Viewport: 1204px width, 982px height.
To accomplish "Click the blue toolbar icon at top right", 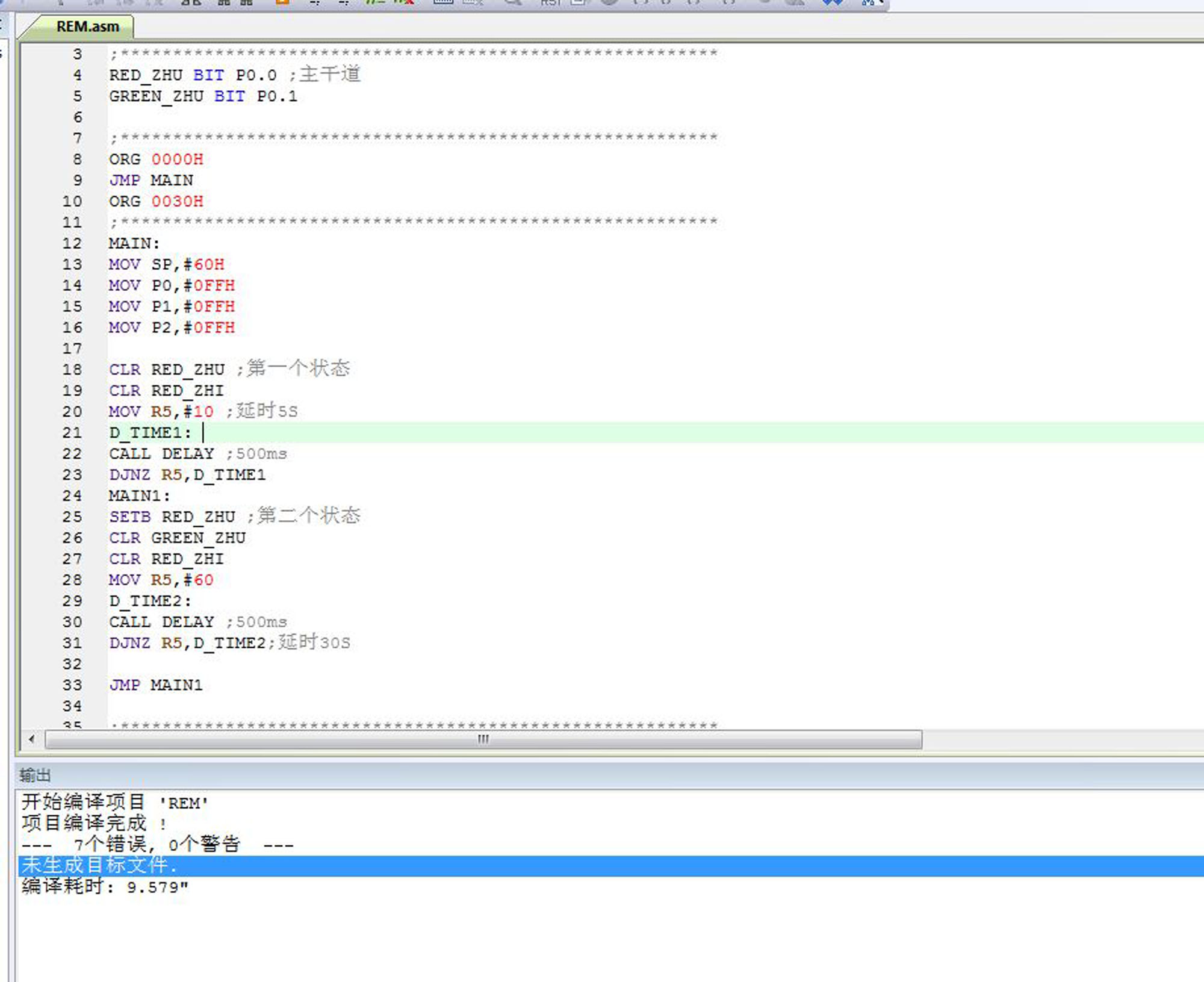I will [x=832, y=3].
